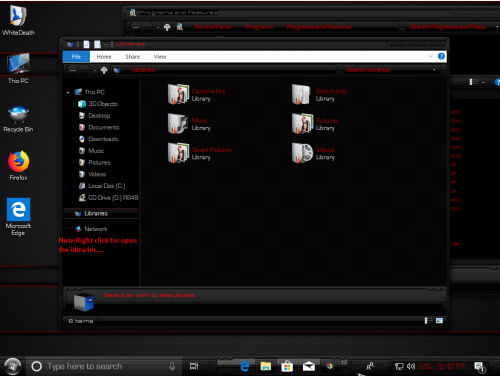Click quick access properties icon in title bar
Screen dimensions: 500x376
pos(86,44)
